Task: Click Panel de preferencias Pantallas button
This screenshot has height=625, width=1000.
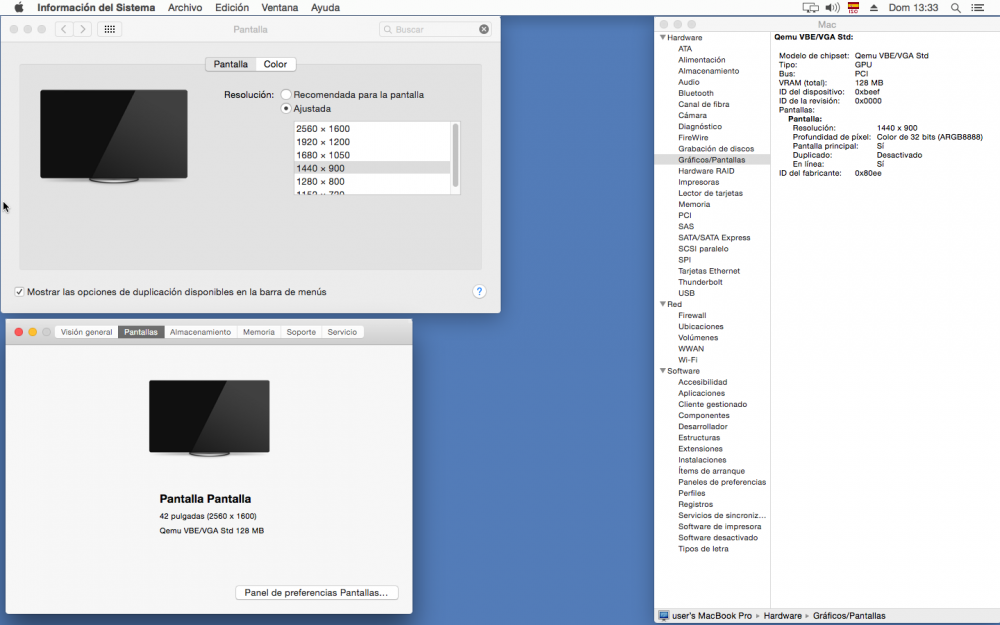Action: pos(316,592)
